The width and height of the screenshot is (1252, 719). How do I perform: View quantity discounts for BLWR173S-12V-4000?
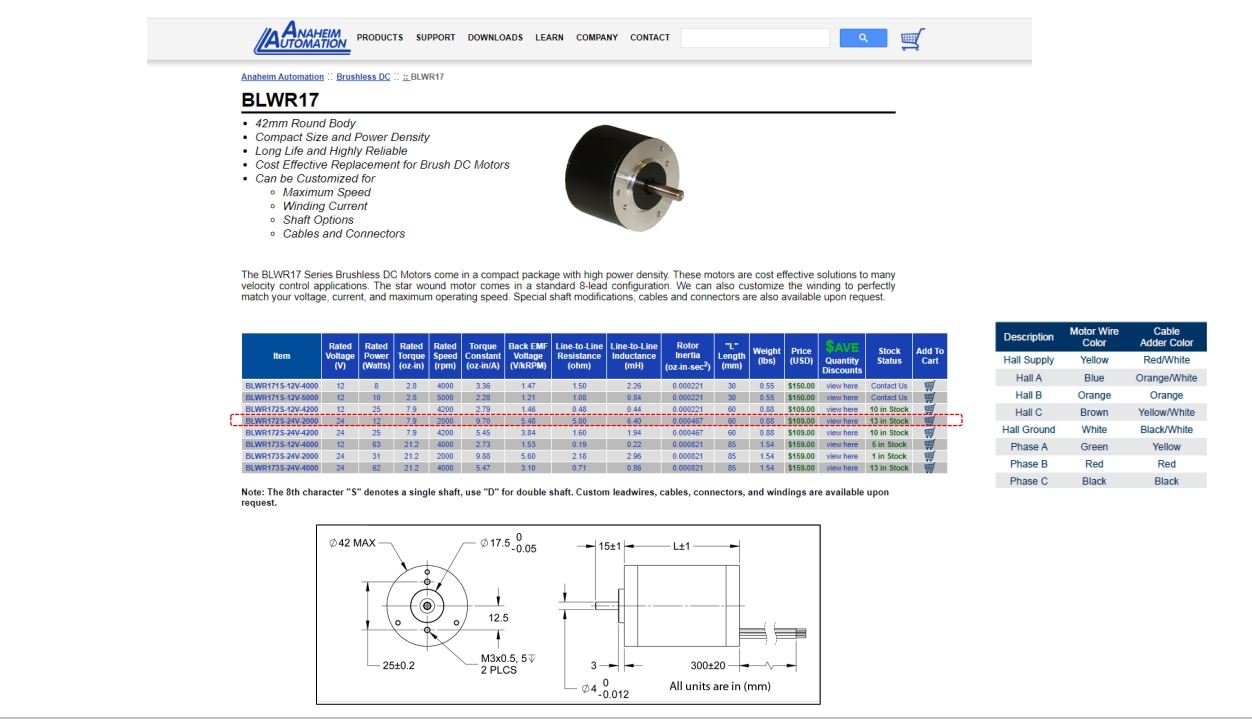(842, 444)
